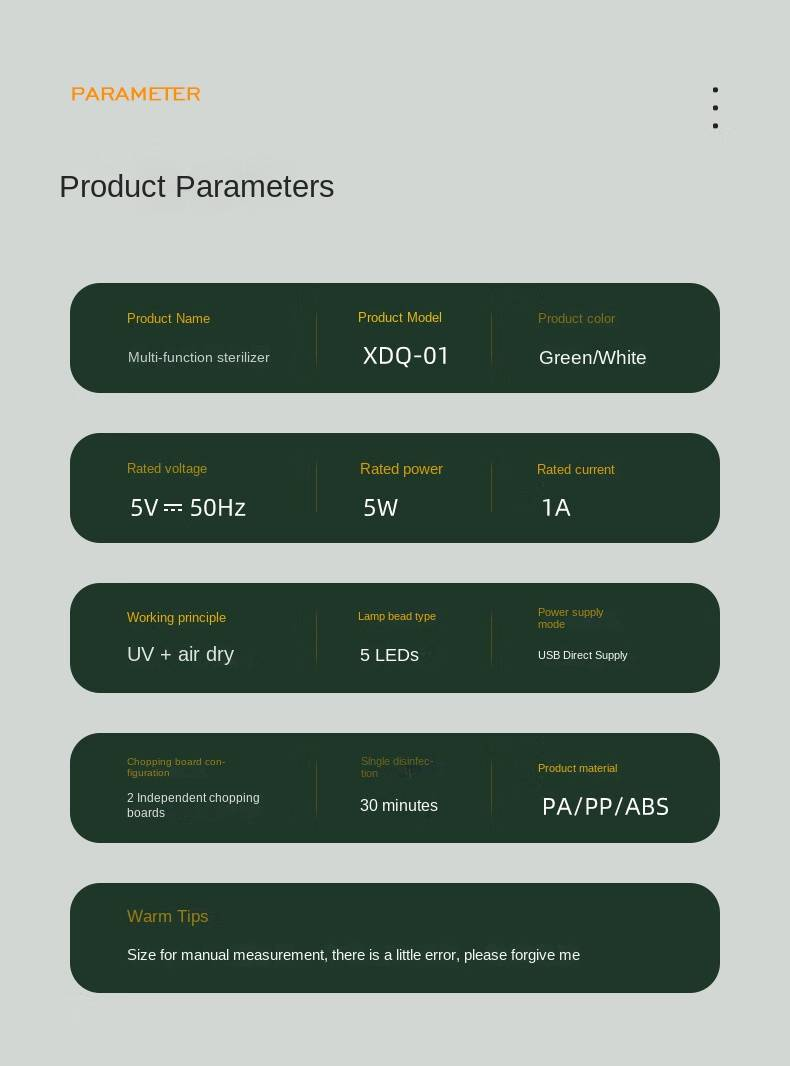Select the Product Parameters title text
Viewport: 790px width, 1066px height.
pos(196,187)
